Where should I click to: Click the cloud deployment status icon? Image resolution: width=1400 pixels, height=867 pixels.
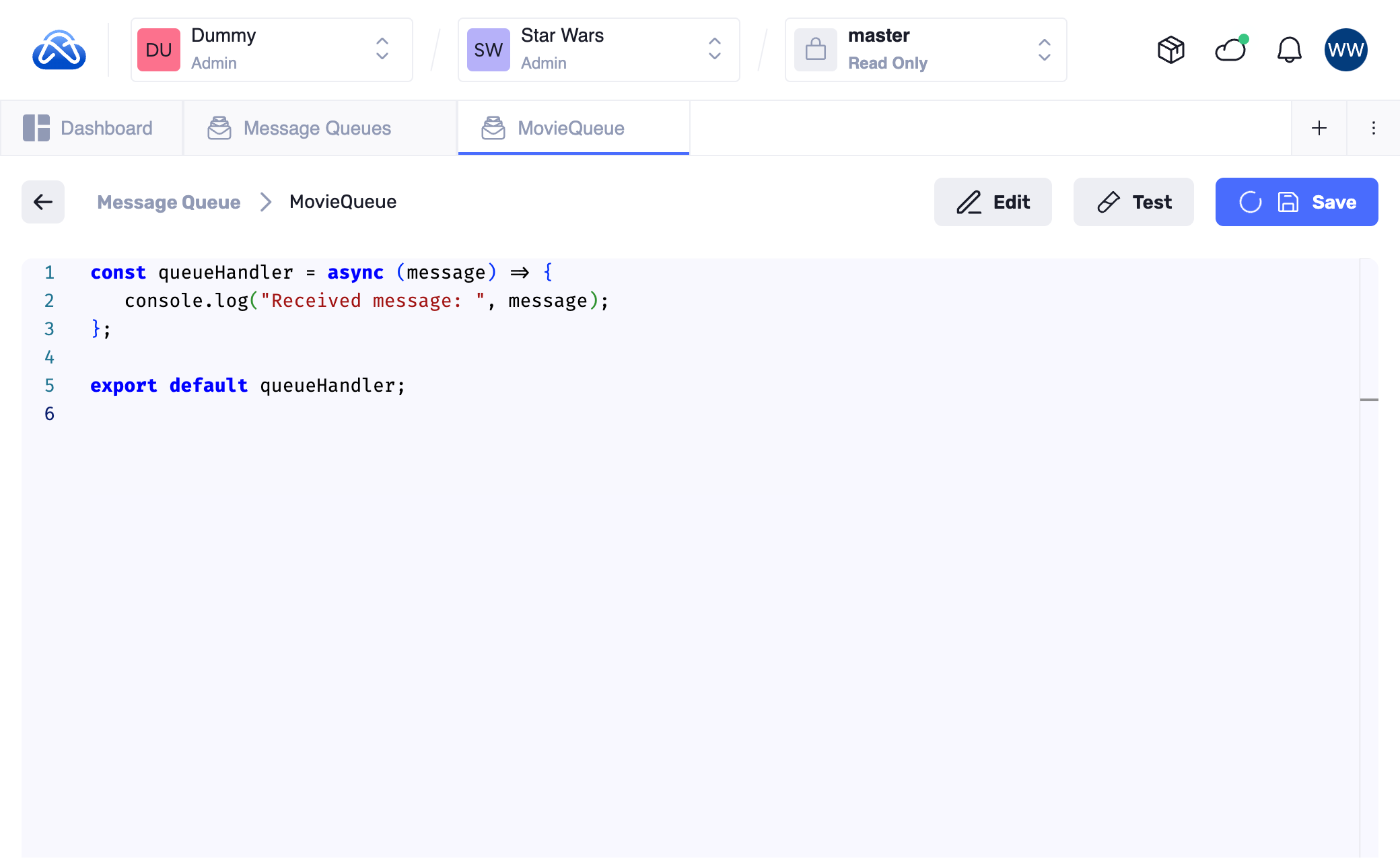pyautogui.click(x=1230, y=50)
